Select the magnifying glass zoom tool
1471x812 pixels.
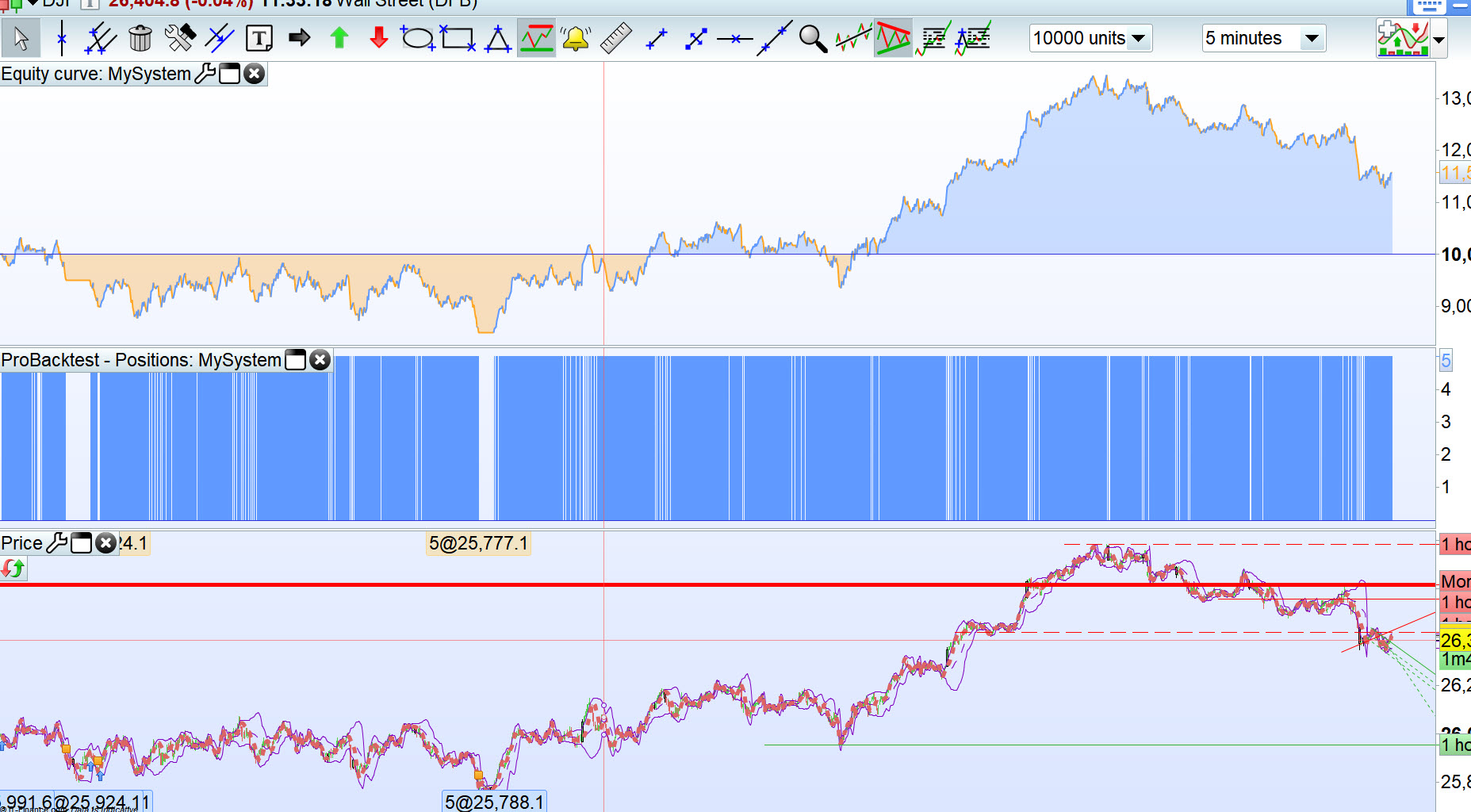[813, 38]
